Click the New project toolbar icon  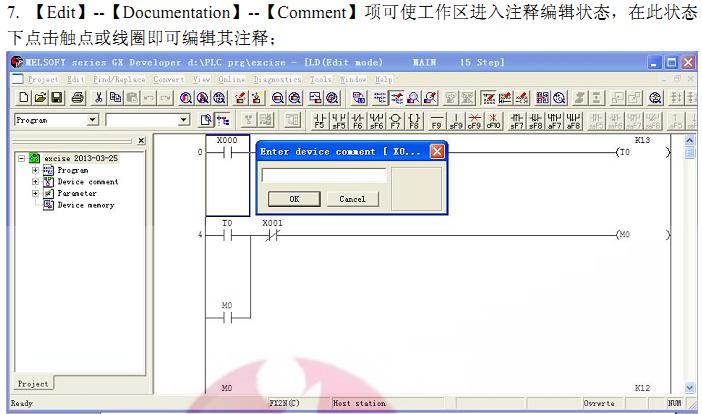coord(23,98)
